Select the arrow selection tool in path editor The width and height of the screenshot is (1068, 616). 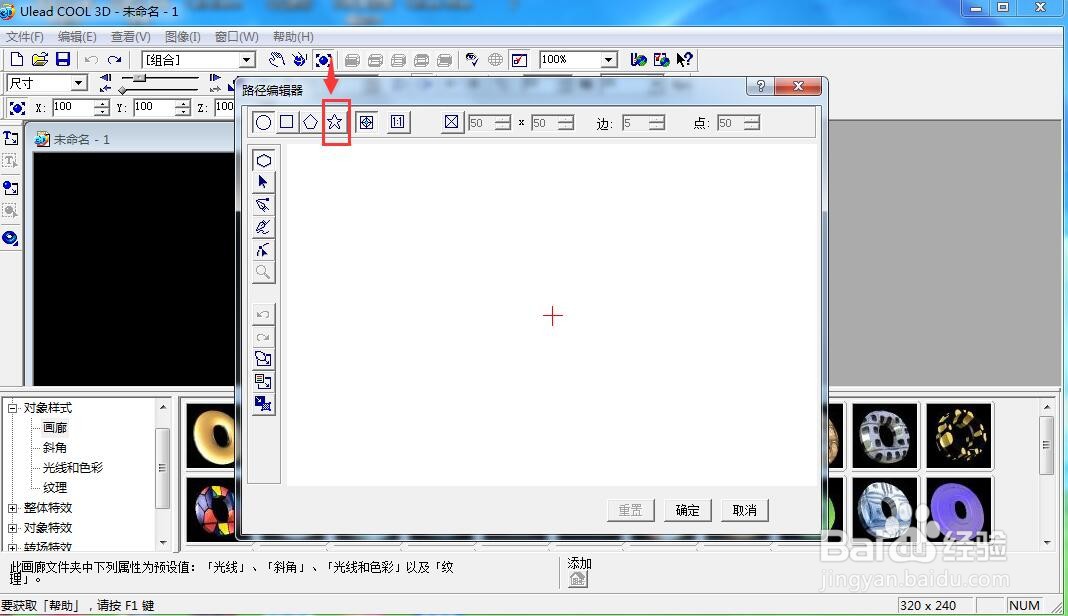264,183
